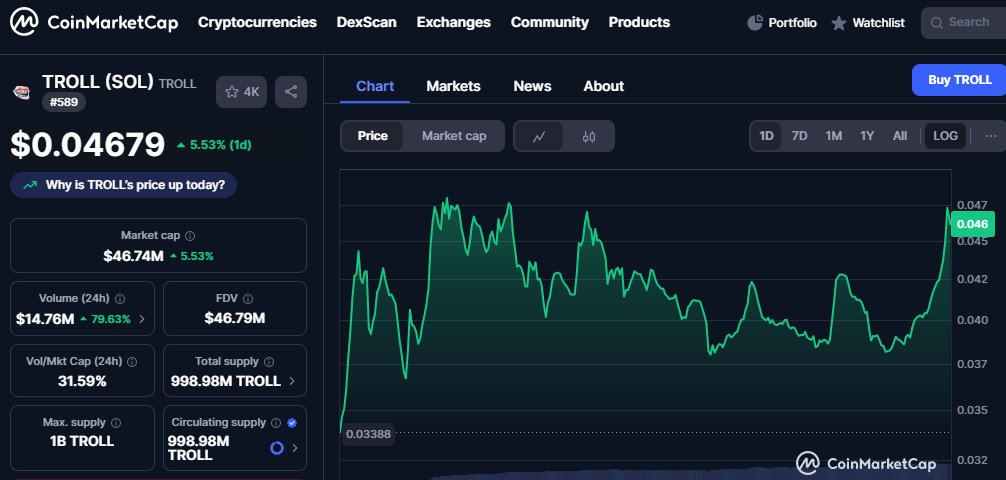Select the All time range
The height and width of the screenshot is (480, 1006).
pyautogui.click(x=899, y=136)
